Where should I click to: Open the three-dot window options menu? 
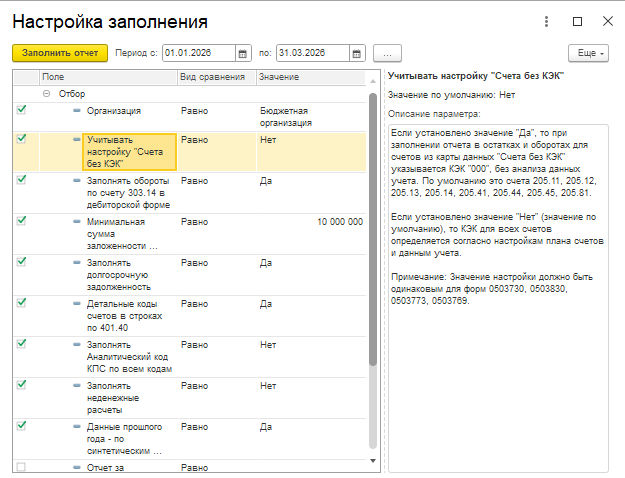click(x=546, y=22)
